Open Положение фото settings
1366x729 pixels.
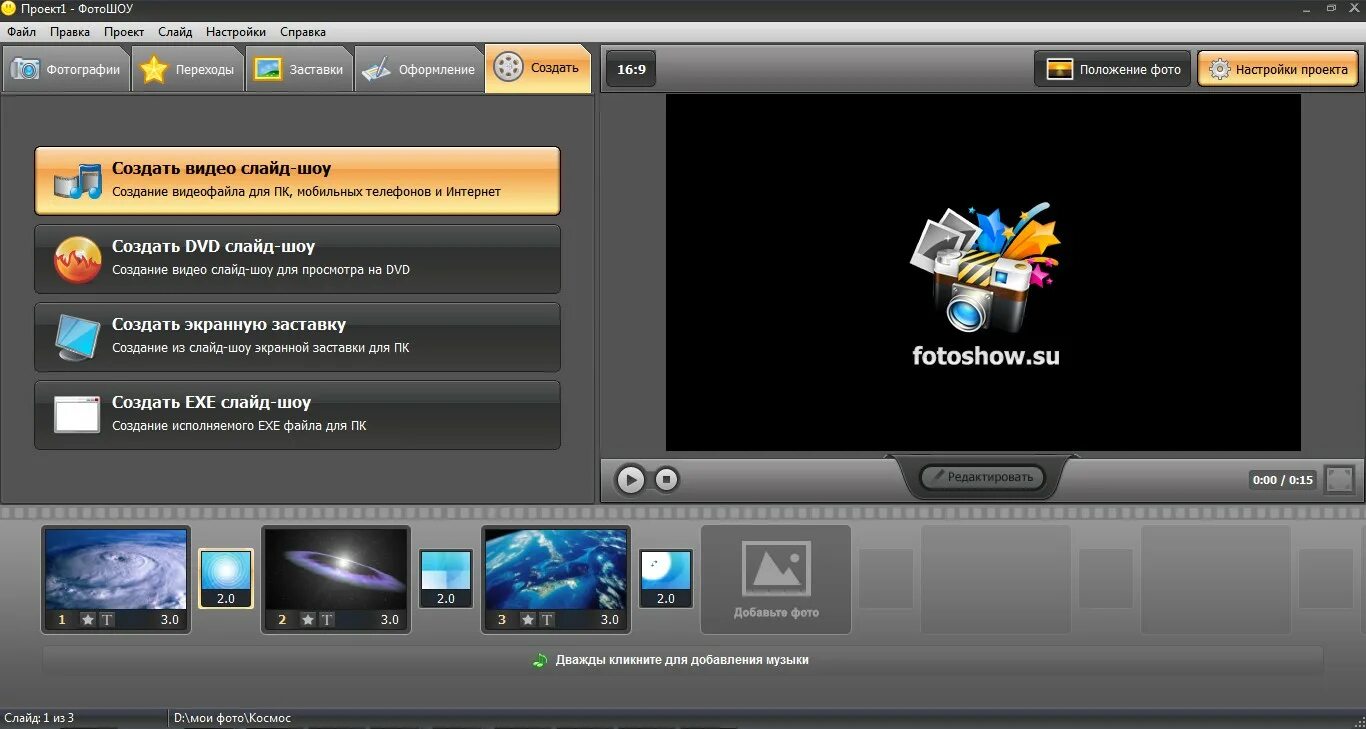(x=1113, y=69)
